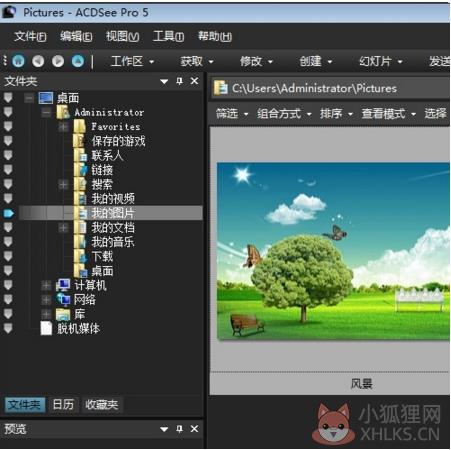Viewport: 451px width, 450px height.
Task: Switch to the 日历 tab
Action: (63, 405)
